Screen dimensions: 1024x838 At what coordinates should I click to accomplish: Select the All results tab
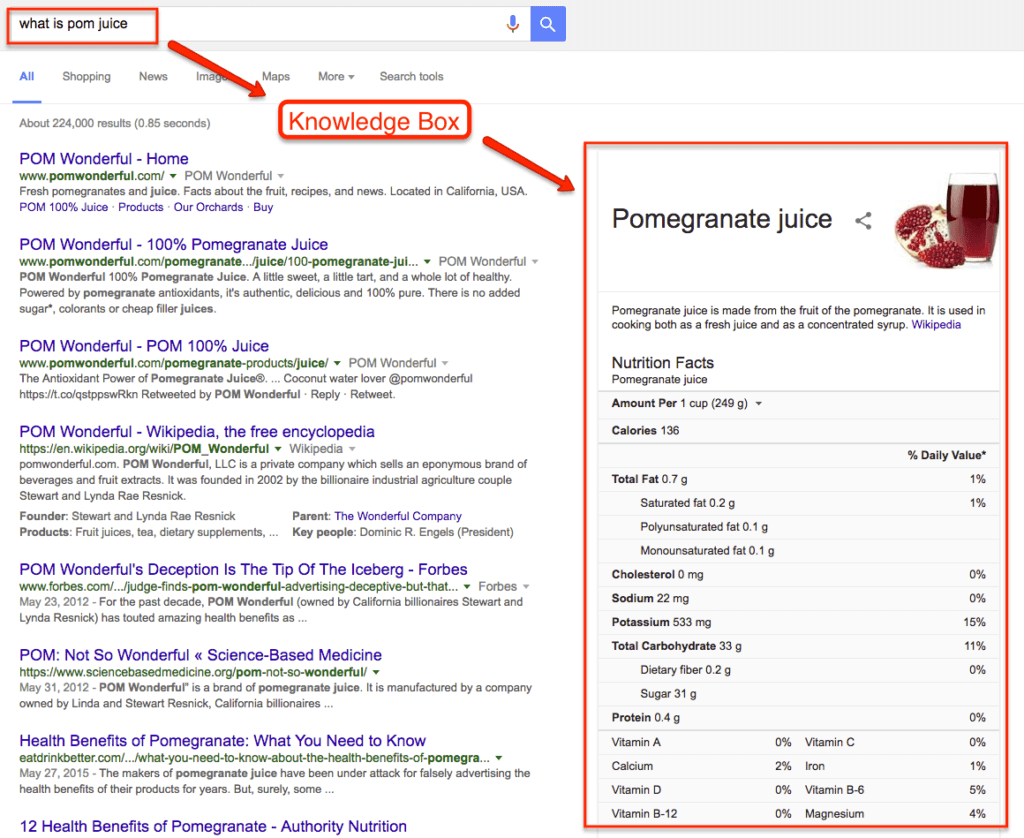[27, 76]
